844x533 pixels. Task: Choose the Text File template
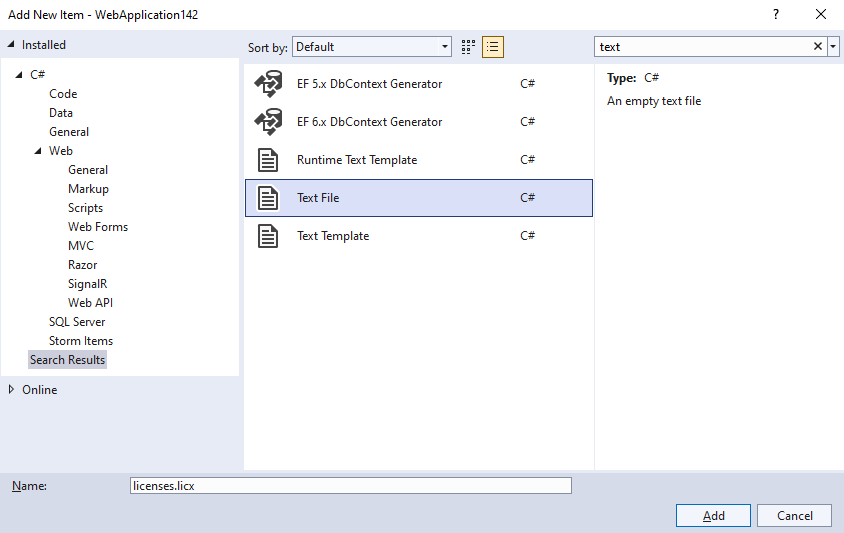click(419, 198)
